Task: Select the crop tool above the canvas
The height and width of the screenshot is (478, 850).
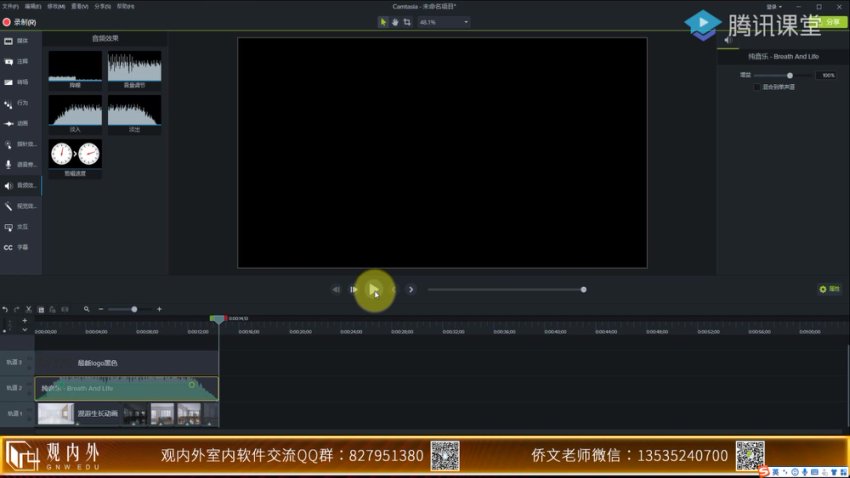Action: tap(407, 21)
